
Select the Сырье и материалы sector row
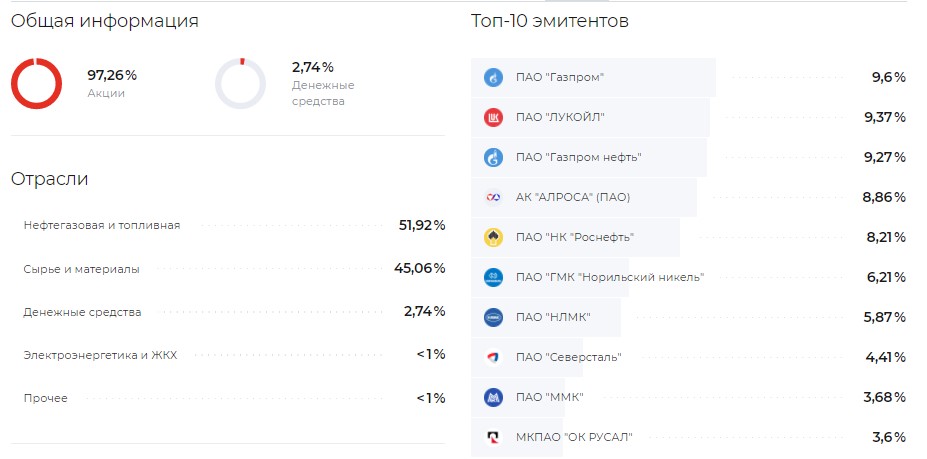(x=234, y=269)
